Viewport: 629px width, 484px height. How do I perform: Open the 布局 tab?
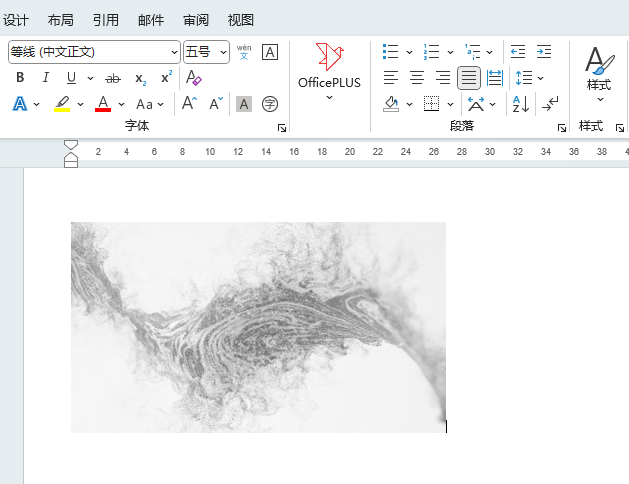[61, 20]
